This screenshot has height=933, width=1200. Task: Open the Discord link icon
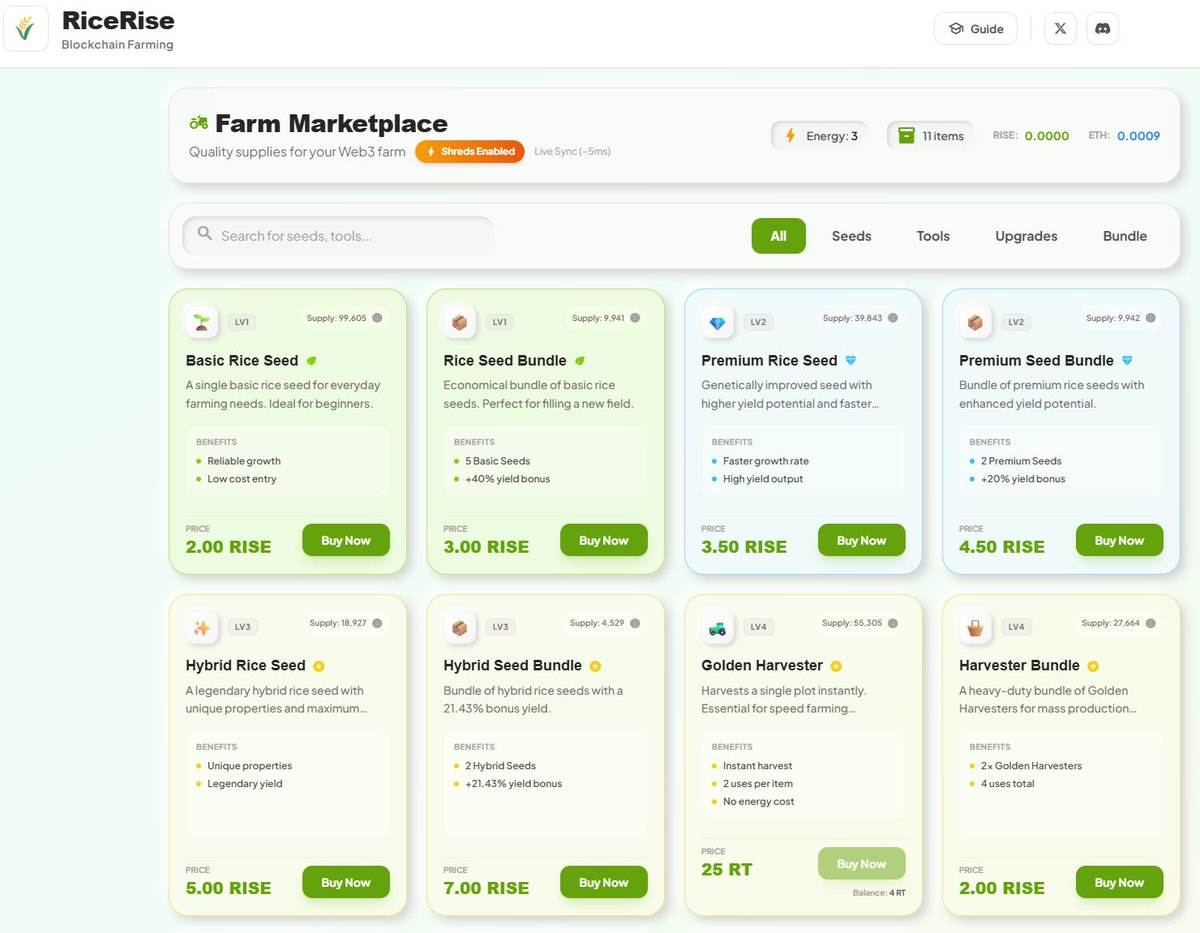pos(1102,28)
